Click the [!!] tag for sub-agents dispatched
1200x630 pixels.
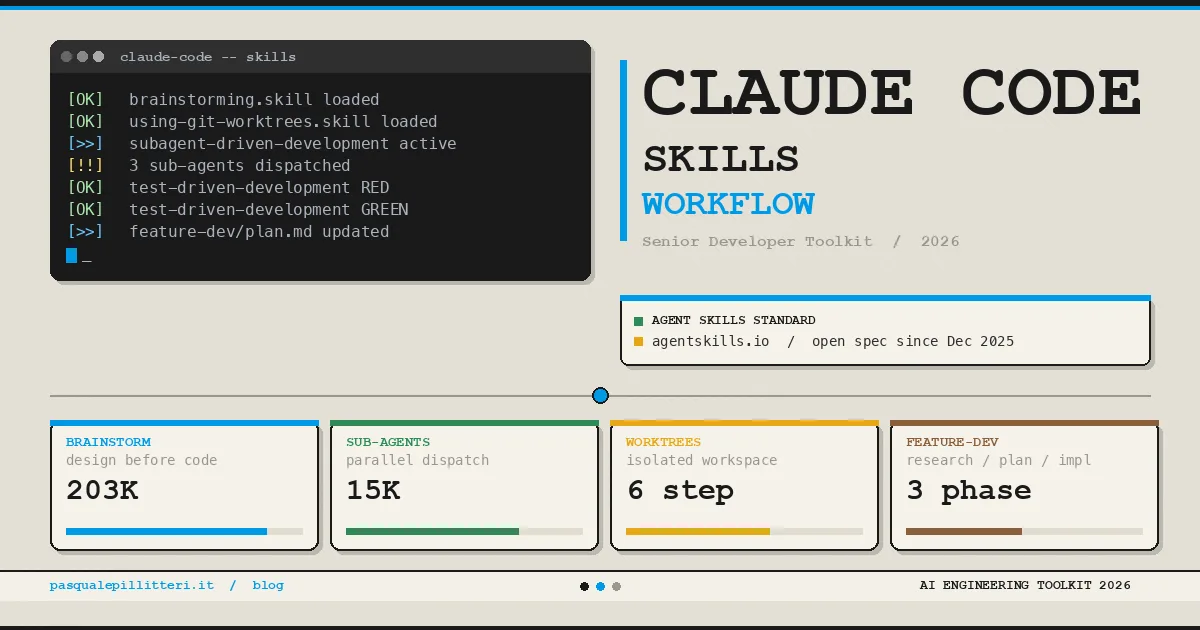click(85, 166)
